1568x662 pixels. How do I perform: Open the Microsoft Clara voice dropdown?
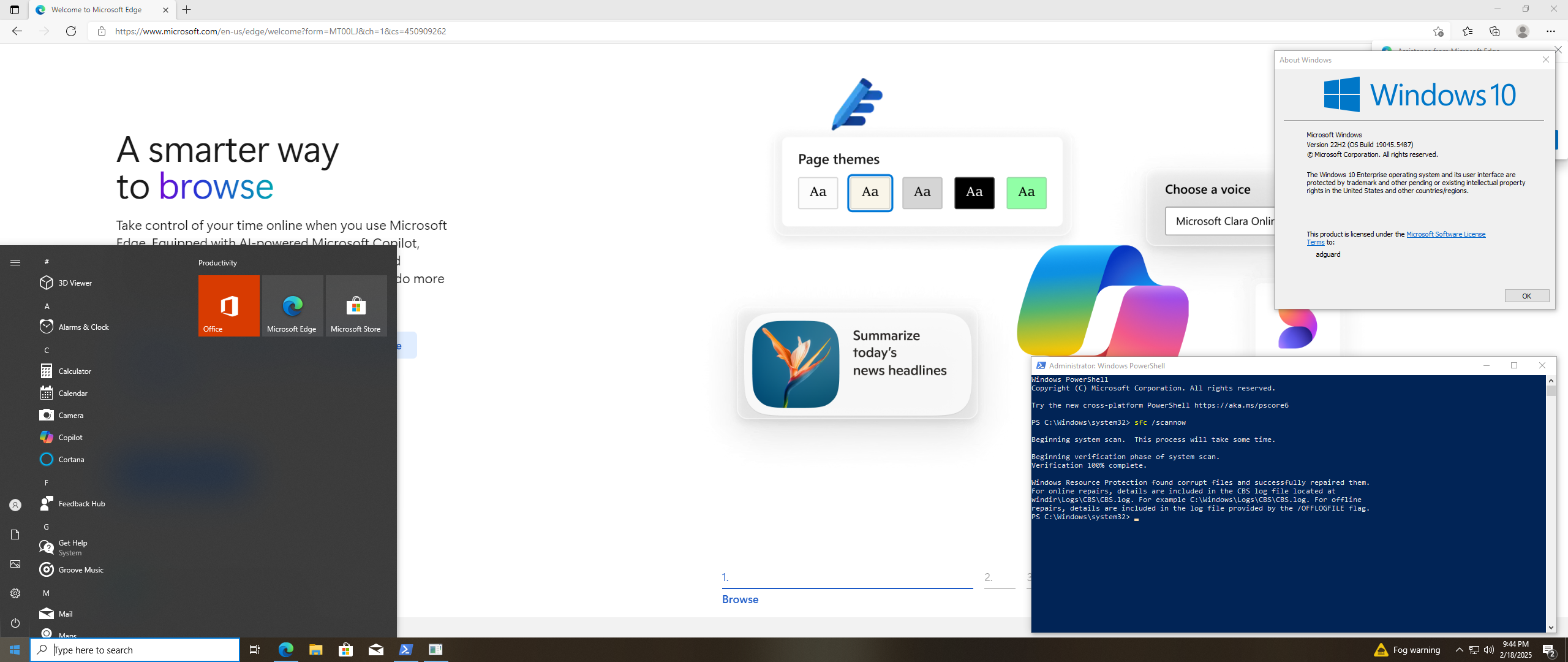pos(1220,221)
